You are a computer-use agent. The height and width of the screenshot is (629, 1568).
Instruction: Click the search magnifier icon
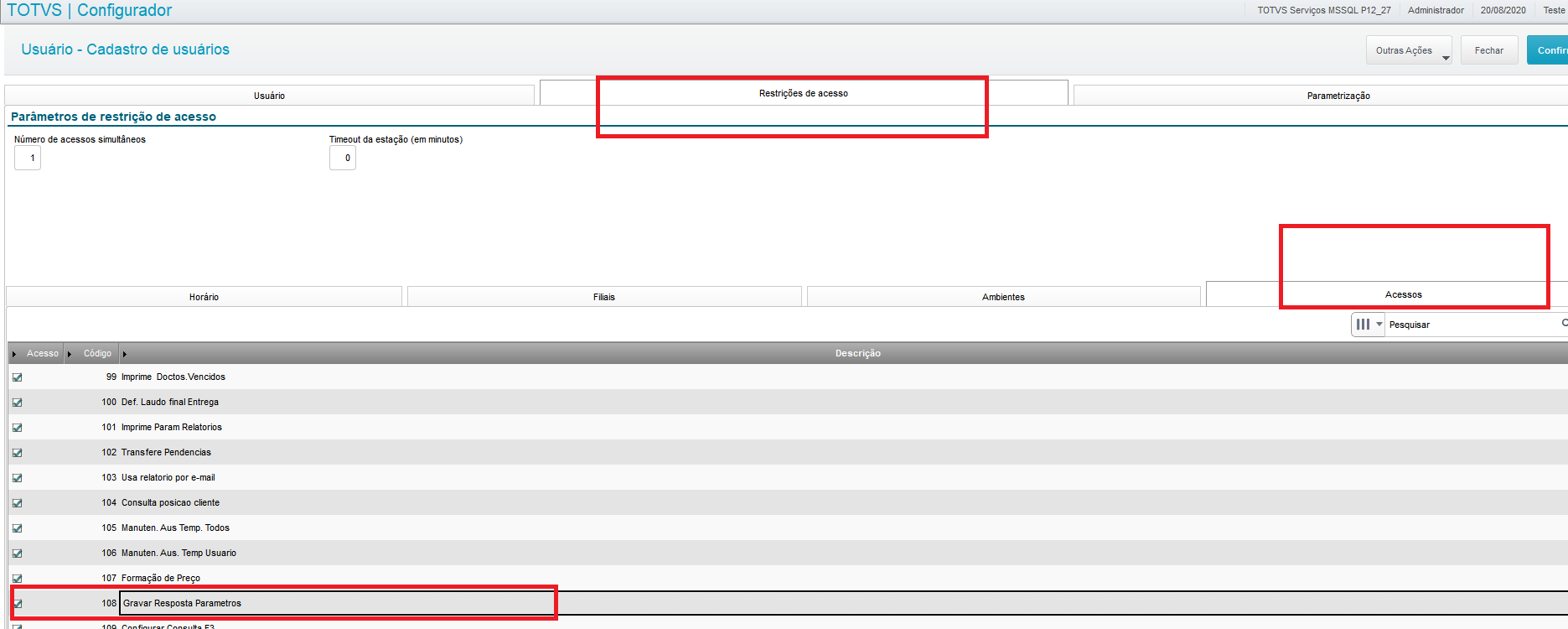[1564, 323]
